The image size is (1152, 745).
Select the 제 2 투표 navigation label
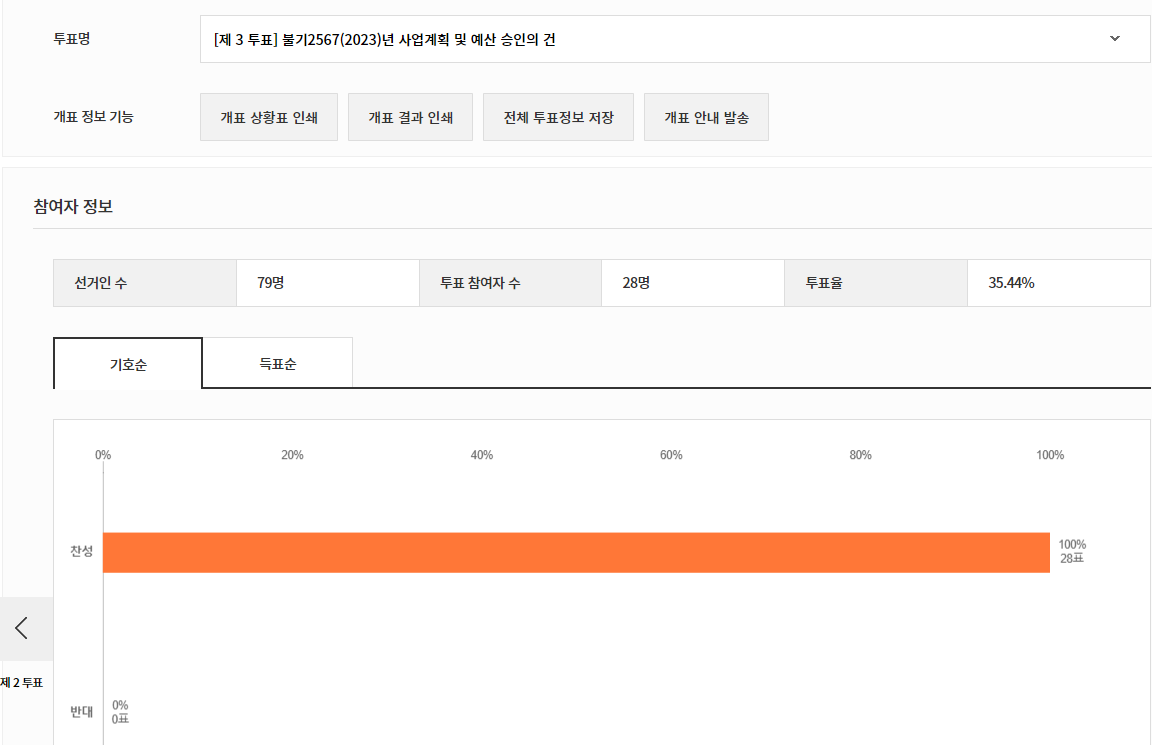22,683
